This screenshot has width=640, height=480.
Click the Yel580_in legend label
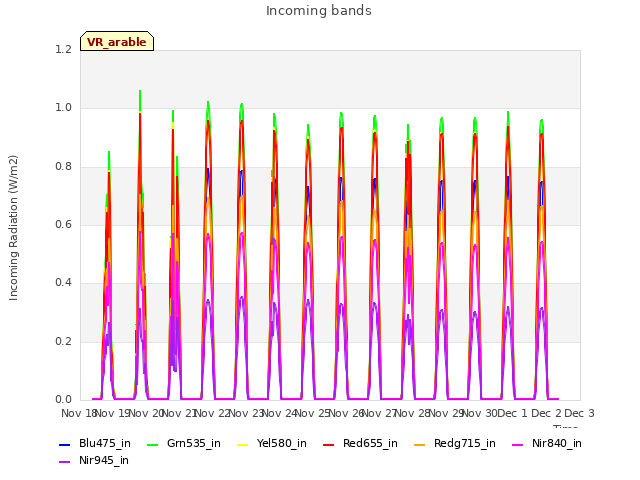click(282, 443)
